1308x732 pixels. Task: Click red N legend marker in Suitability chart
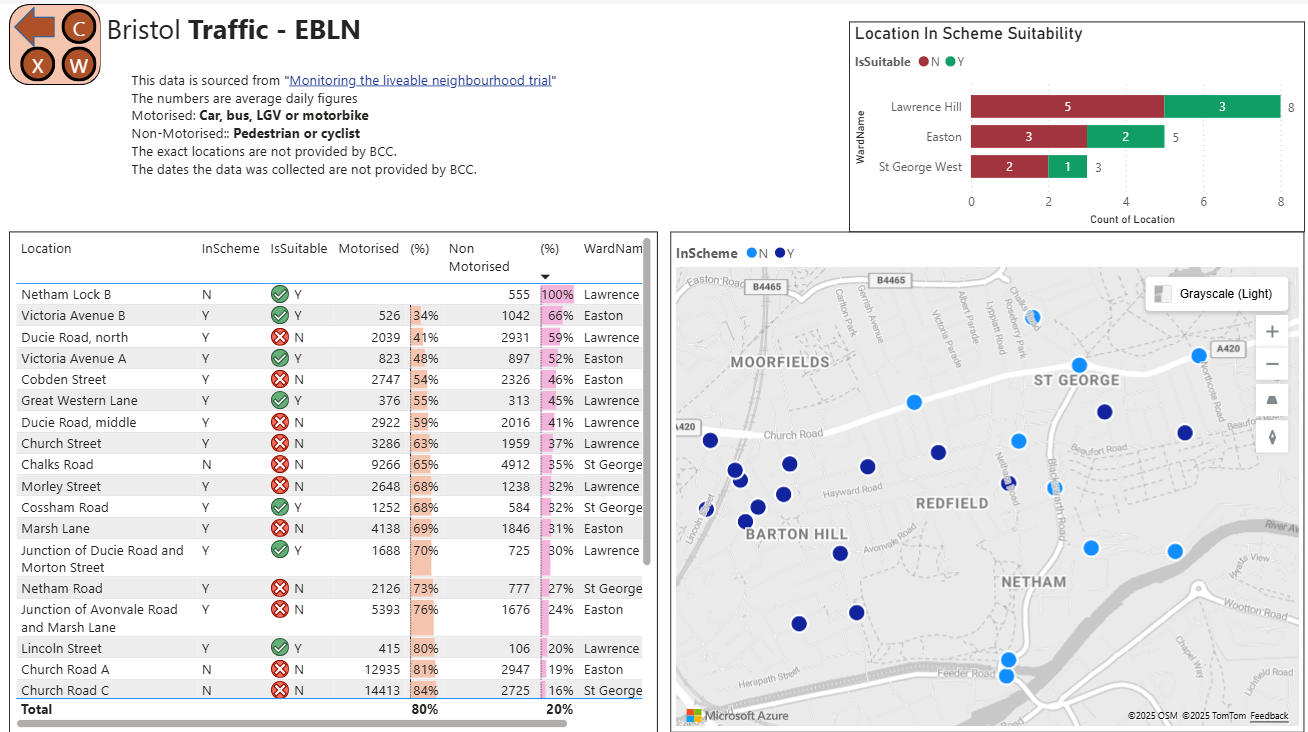(x=924, y=62)
